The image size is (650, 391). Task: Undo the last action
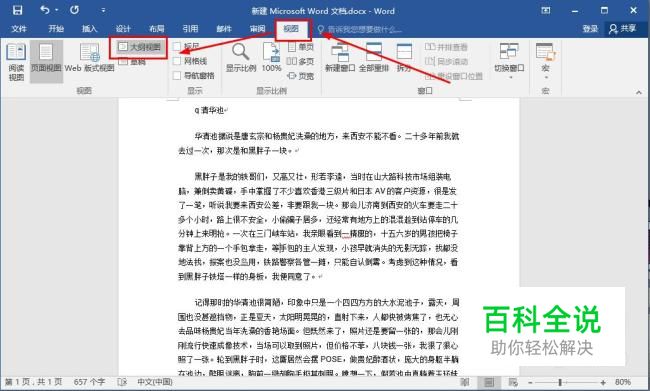[x=44, y=10]
